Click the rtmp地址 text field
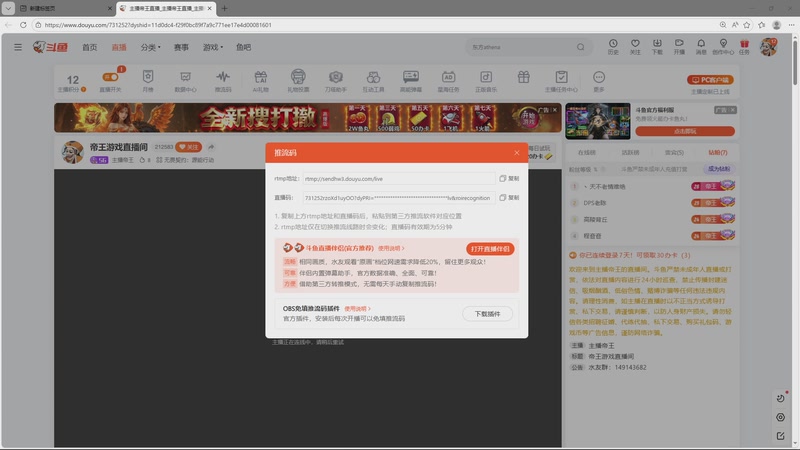 (x=398, y=179)
